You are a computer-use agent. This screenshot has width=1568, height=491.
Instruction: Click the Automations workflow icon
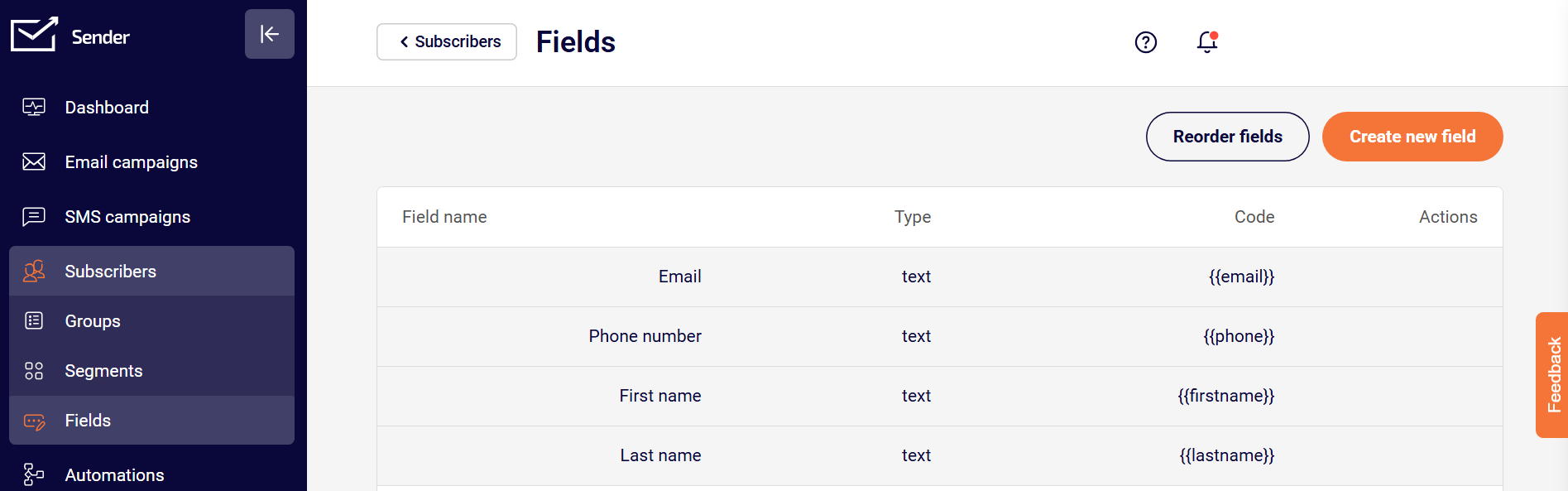pyautogui.click(x=34, y=474)
